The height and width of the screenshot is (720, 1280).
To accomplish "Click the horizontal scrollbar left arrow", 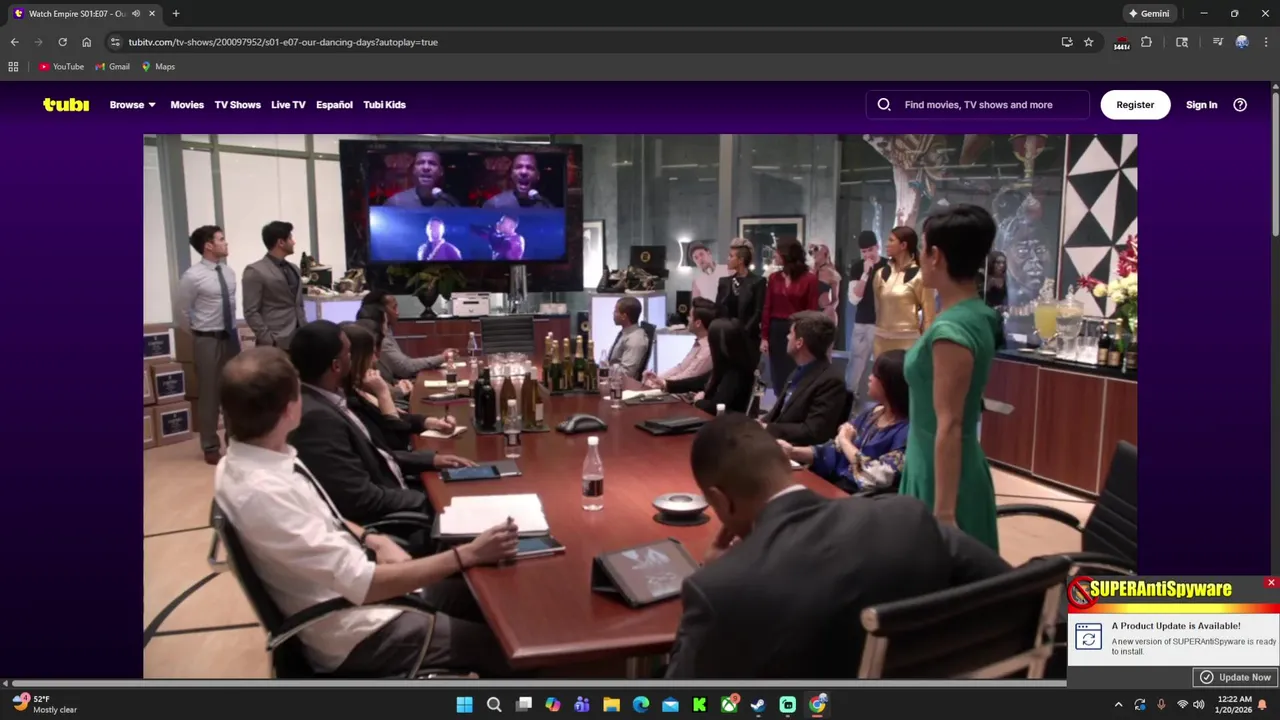I will [x=5, y=684].
